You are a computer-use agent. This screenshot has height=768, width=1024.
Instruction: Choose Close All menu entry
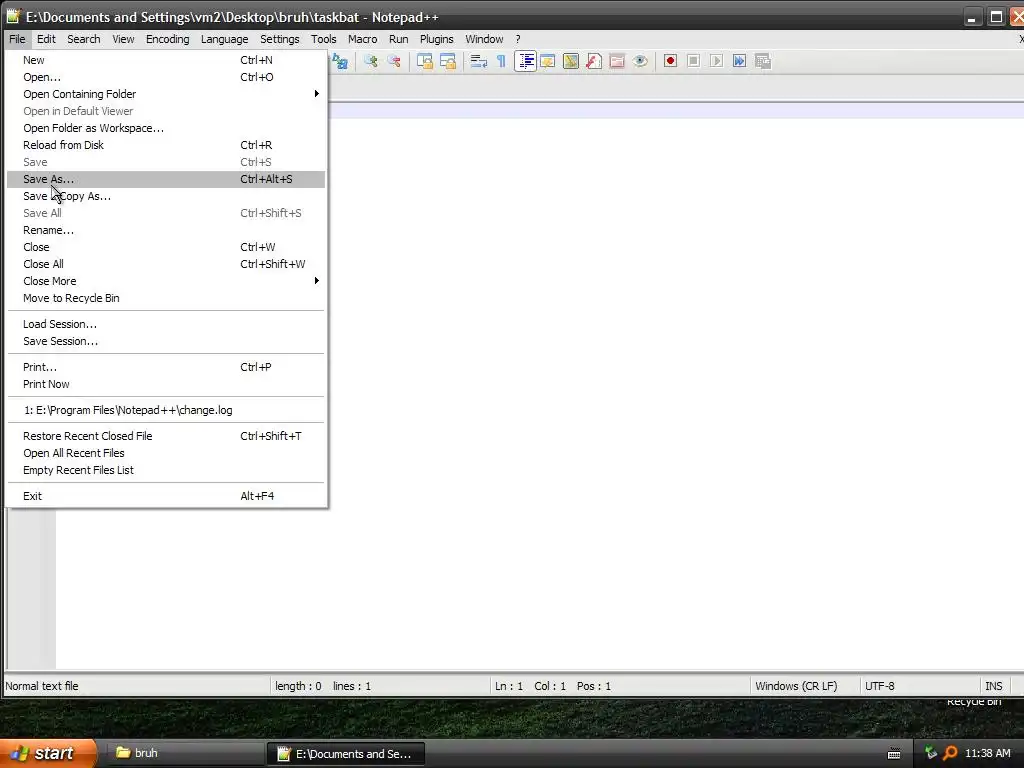166,264
